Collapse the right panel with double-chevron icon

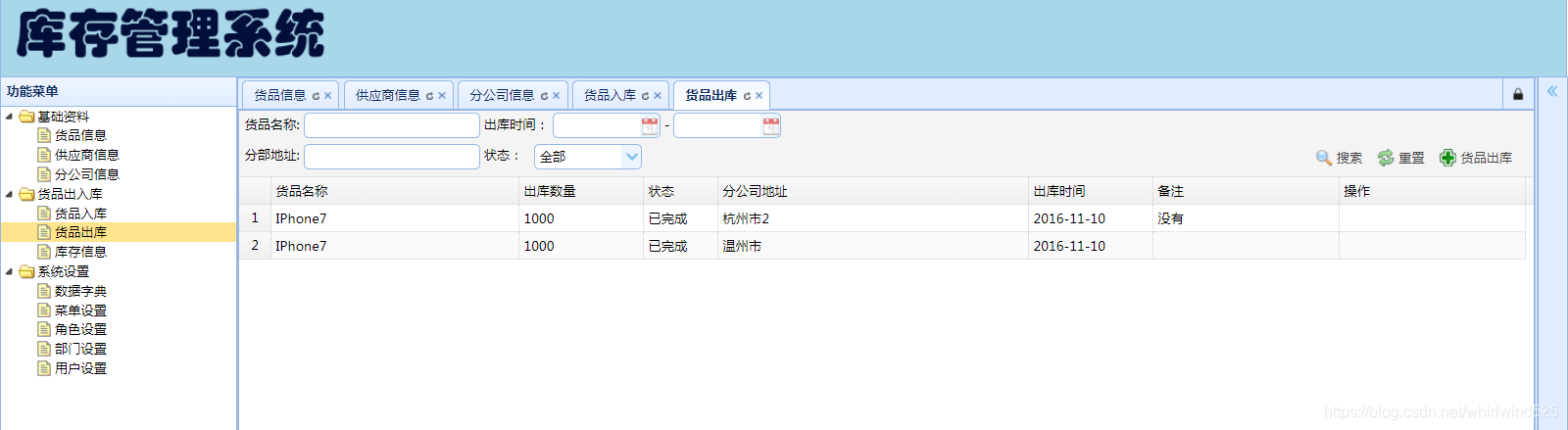[x=1552, y=91]
